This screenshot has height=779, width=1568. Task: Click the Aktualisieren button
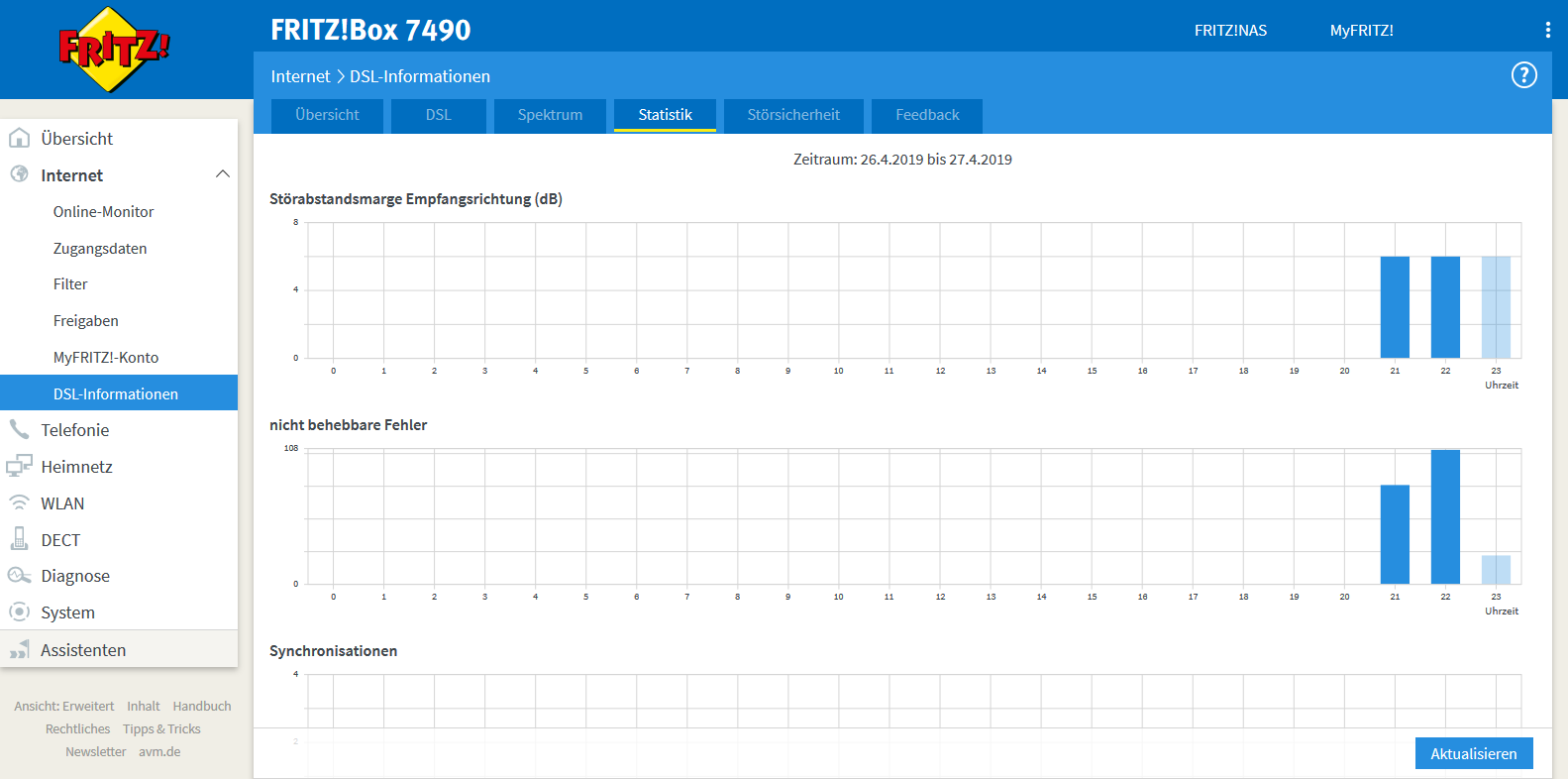pos(1474,753)
